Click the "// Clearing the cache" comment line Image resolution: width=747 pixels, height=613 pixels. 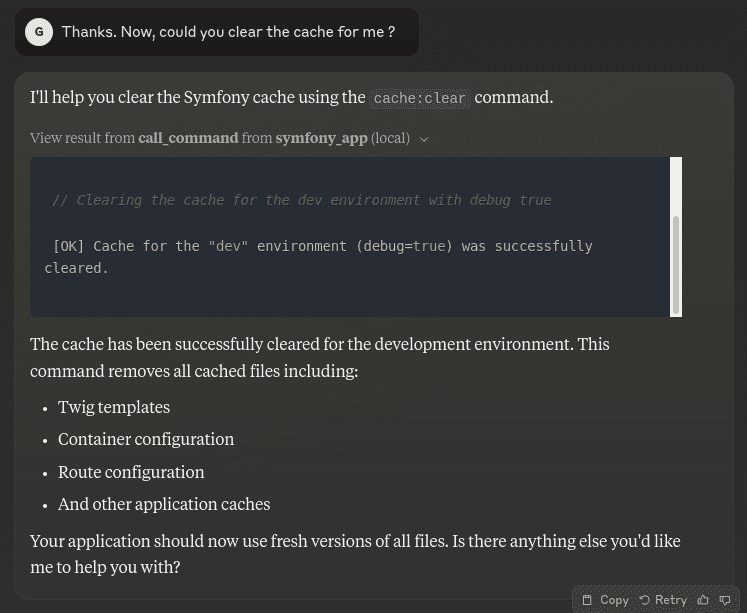pos(301,200)
